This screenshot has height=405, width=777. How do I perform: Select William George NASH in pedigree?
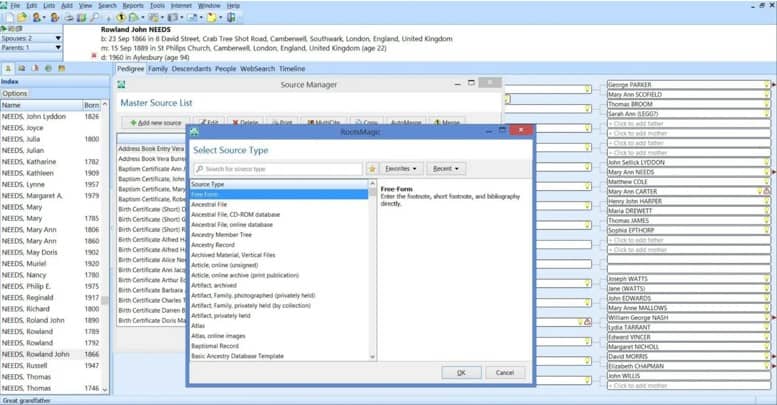[689, 318]
